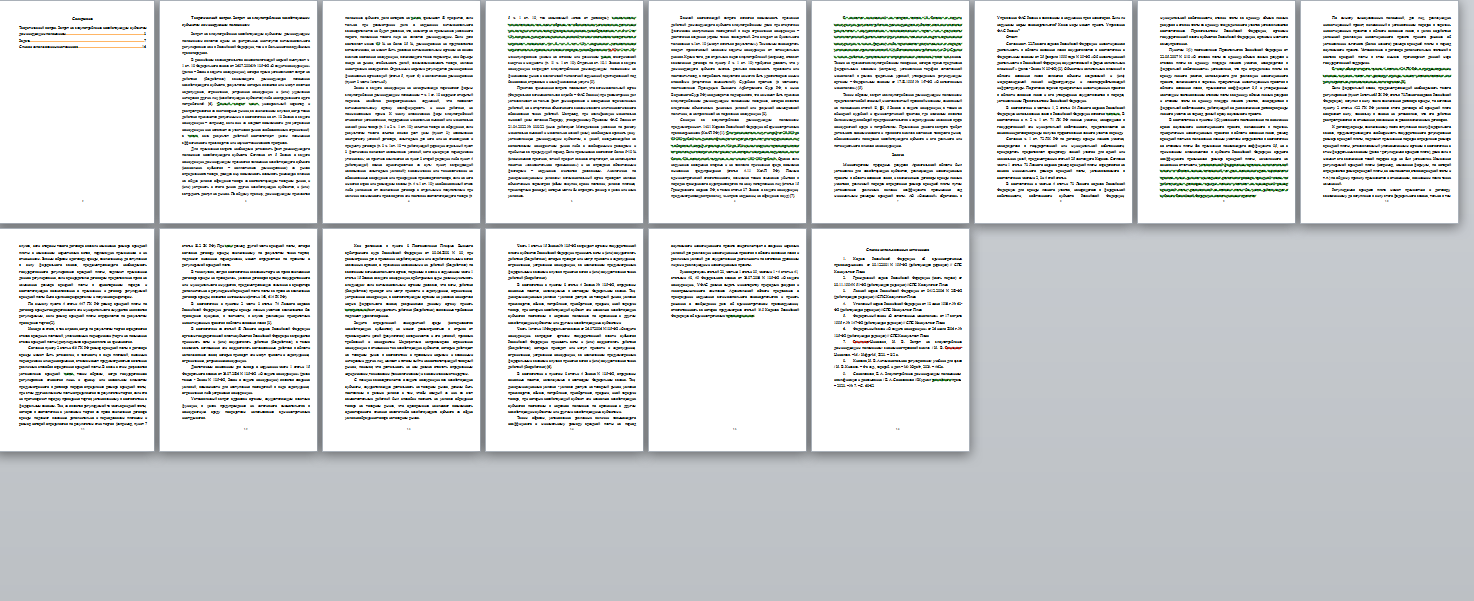Select the seventh page of the document
The height and width of the screenshot is (601, 1474).
click(x=1052, y=111)
